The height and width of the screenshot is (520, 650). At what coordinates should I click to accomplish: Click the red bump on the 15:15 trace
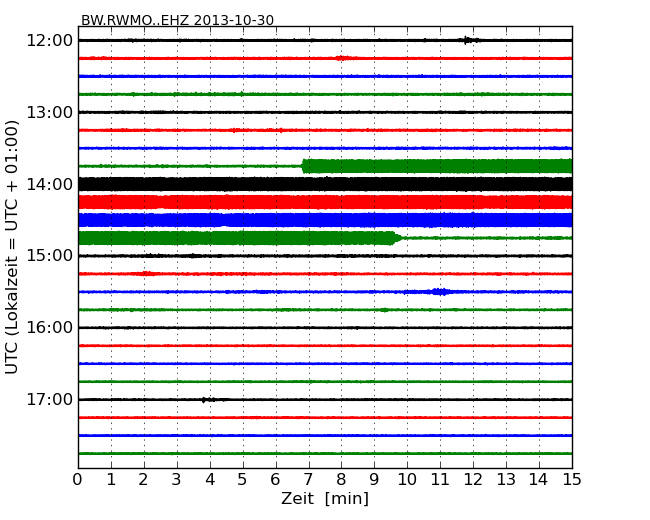coord(146,273)
